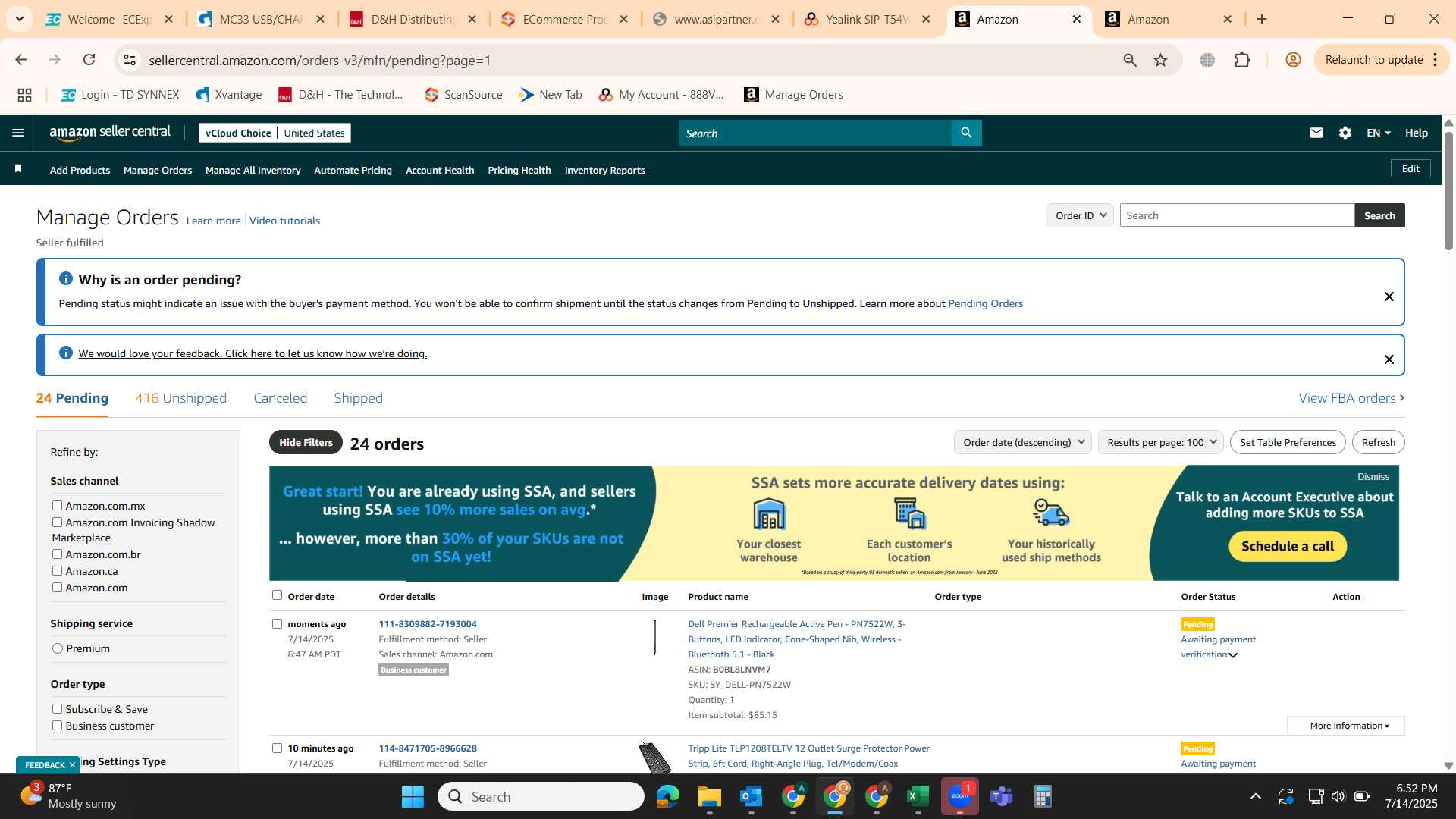Image resolution: width=1456 pixels, height=819 pixels.
Task: Check the Amazon.com sales channel
Action: (x=57, y=588)
